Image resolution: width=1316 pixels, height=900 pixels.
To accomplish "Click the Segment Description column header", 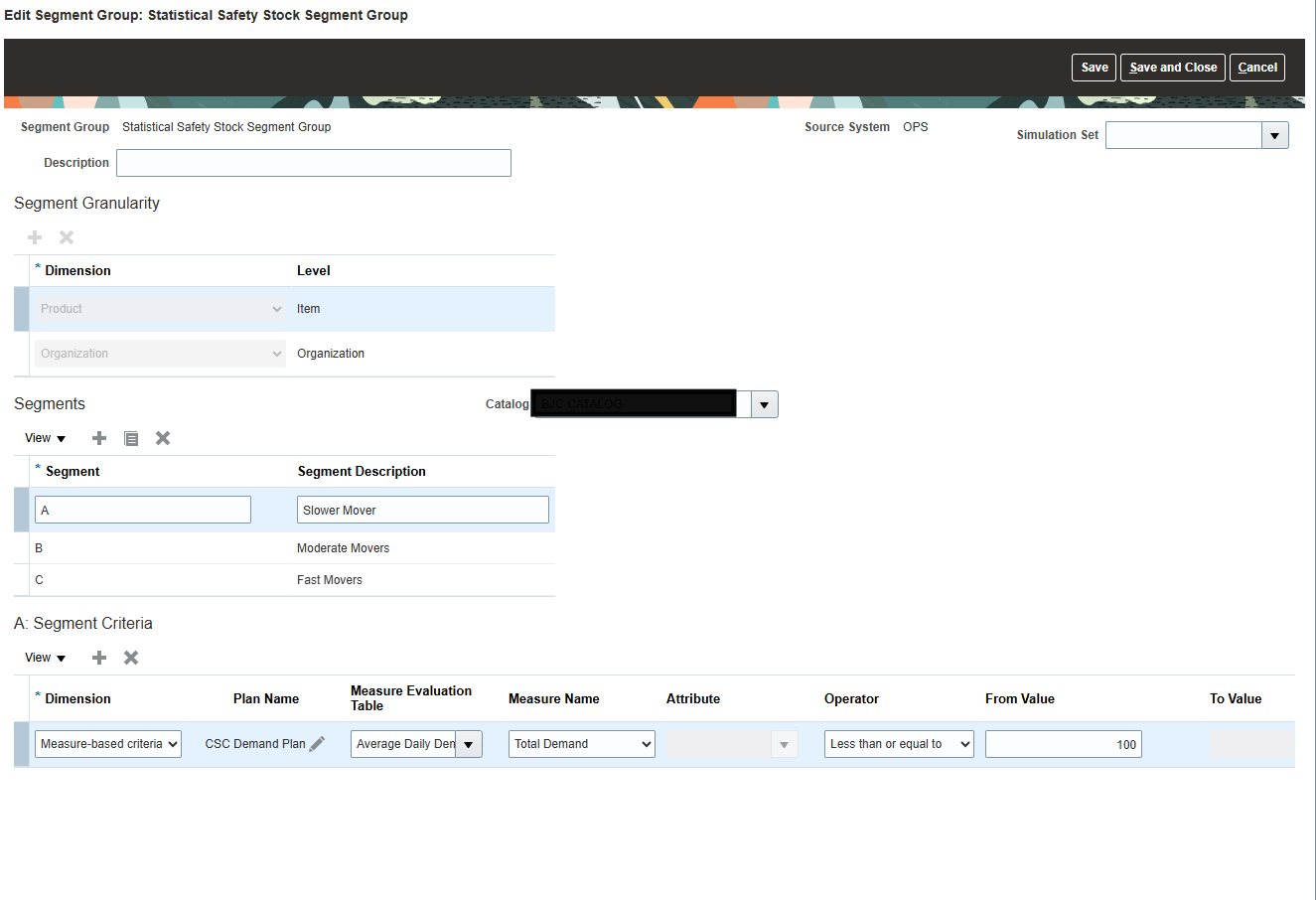I will tap(362, 472).
